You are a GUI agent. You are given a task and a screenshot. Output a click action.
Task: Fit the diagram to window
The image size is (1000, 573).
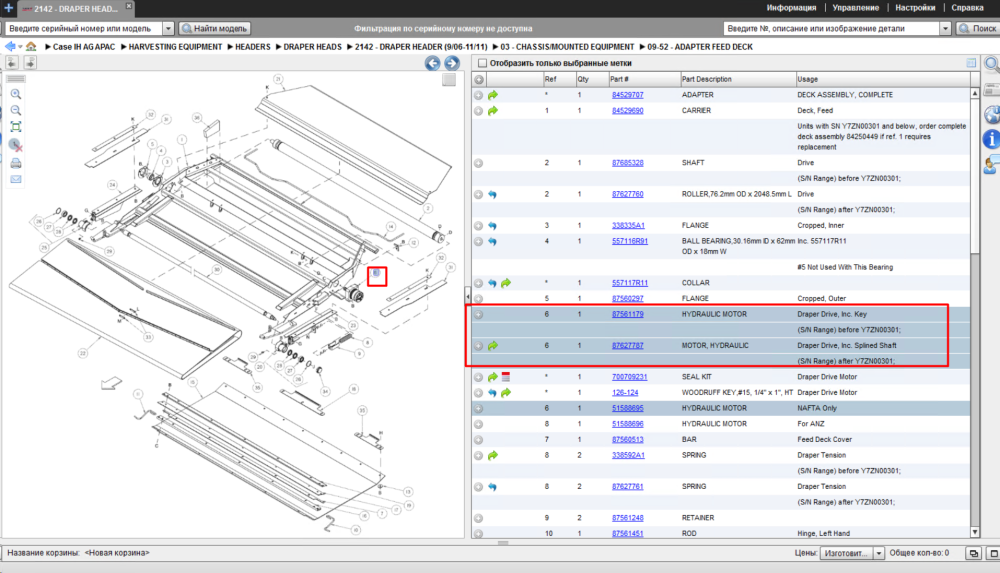pos(16,127)
